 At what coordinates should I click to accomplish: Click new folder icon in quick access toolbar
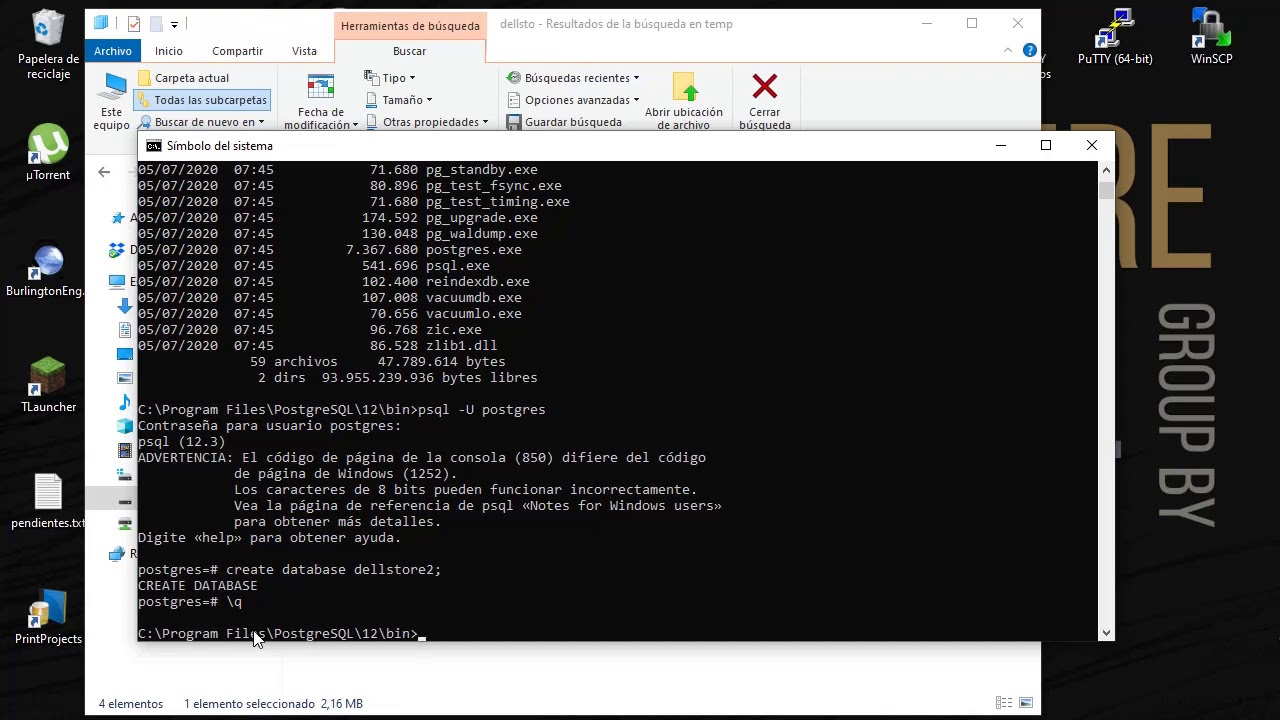pos(155,24)
